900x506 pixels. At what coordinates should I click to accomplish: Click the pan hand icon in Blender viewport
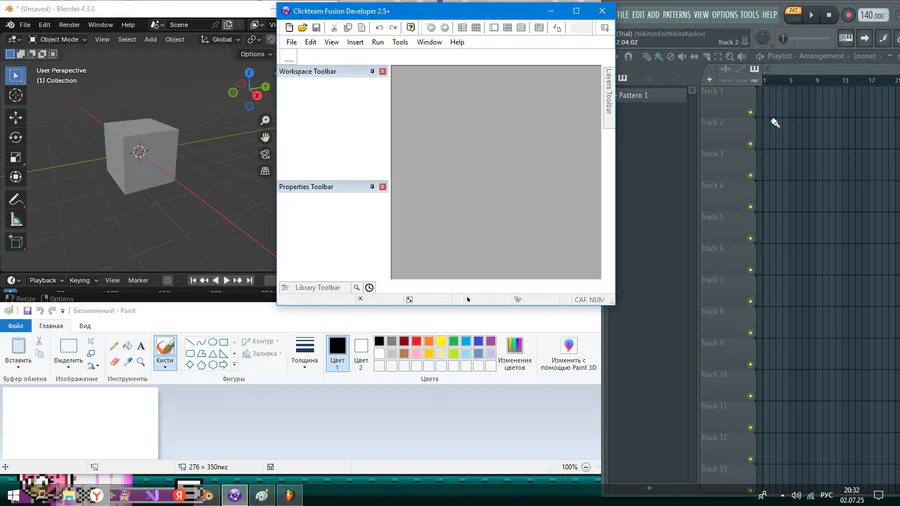265,137
